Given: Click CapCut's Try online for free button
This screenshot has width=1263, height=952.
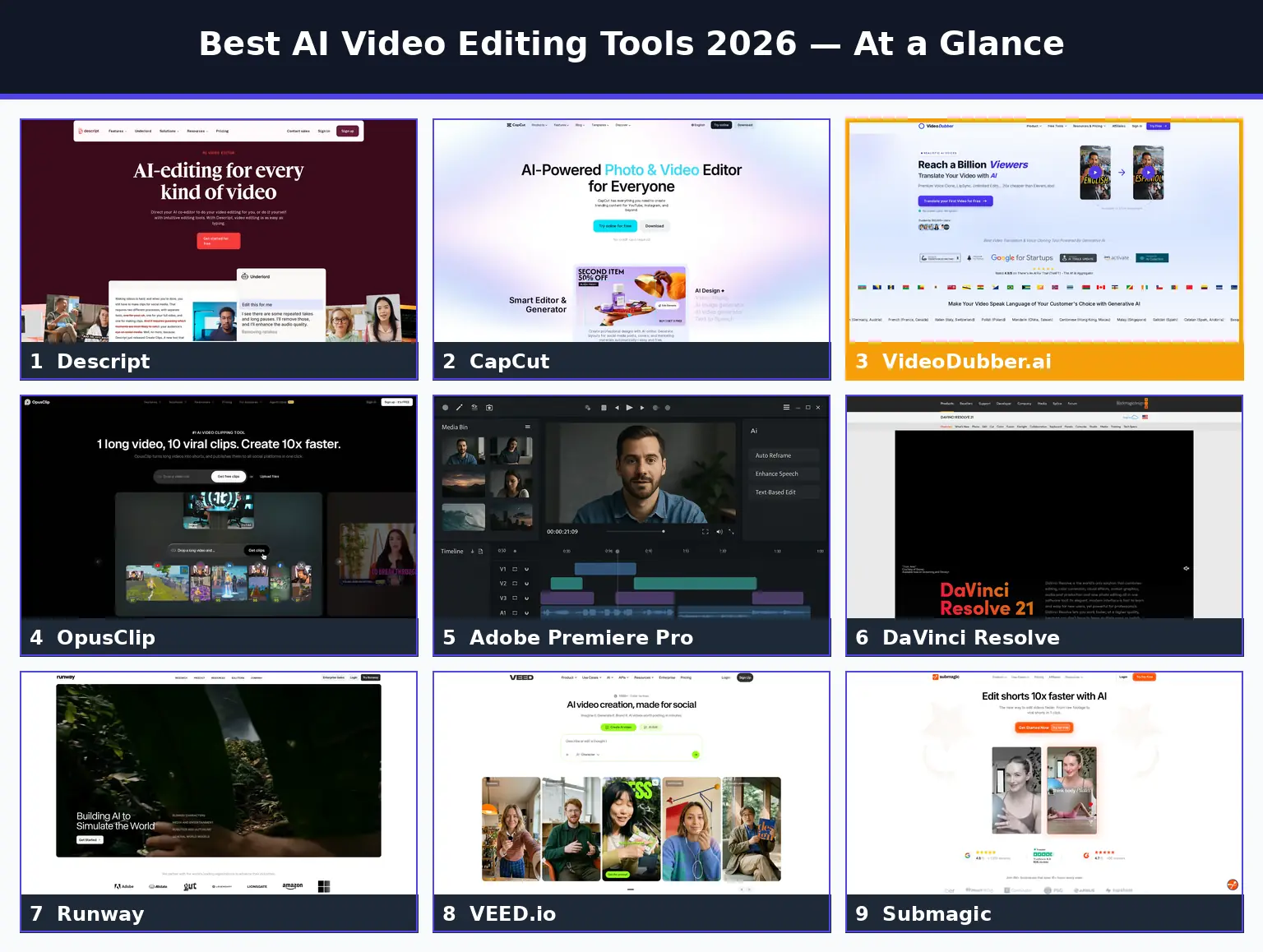Looking at the screenshot, I should click(x=615, y=226).
